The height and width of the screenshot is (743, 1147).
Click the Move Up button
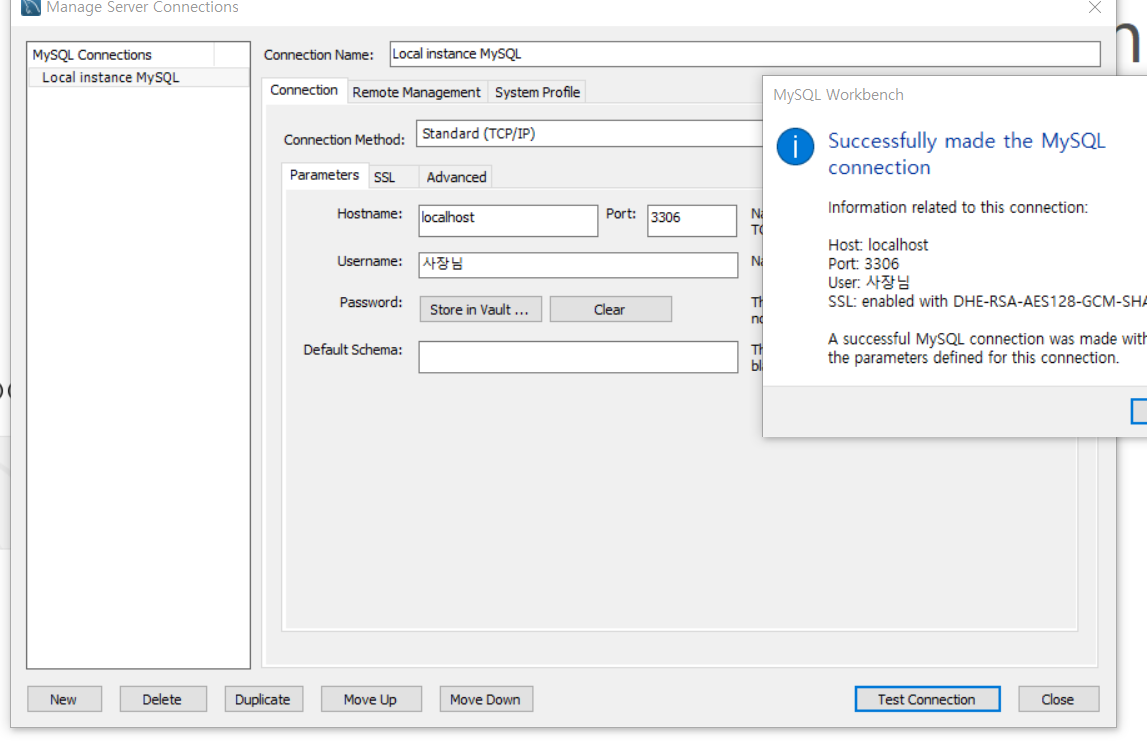tap(371, 699)
